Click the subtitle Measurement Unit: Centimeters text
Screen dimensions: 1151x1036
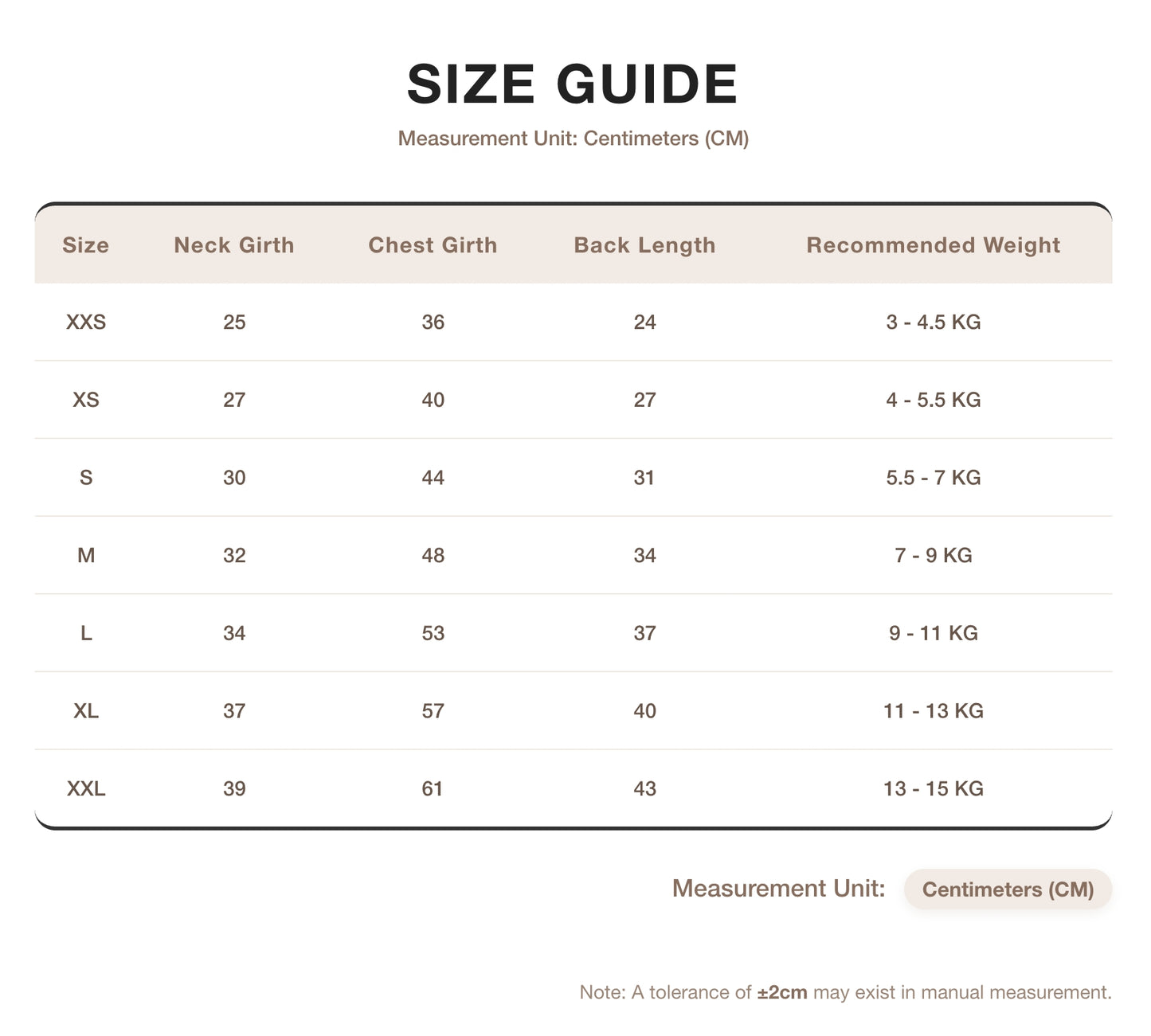point(573,139)
